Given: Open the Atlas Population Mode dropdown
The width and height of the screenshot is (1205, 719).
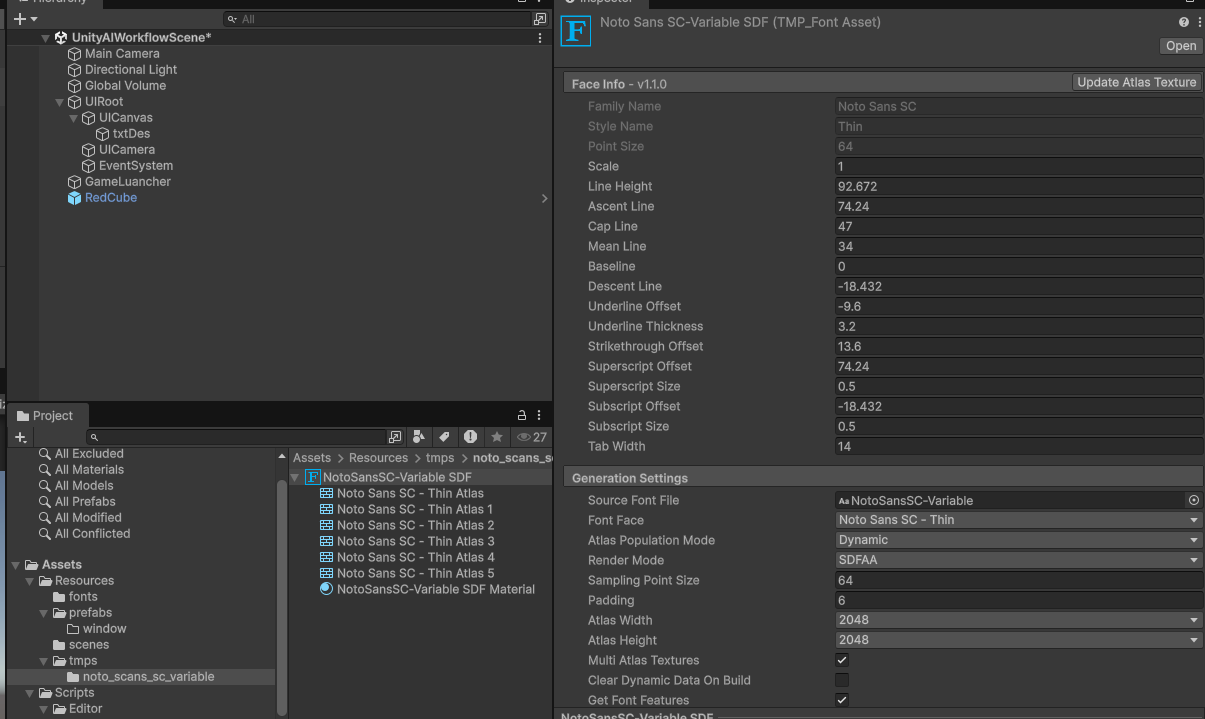Looking at the screenshot, I should [1019, 540].
